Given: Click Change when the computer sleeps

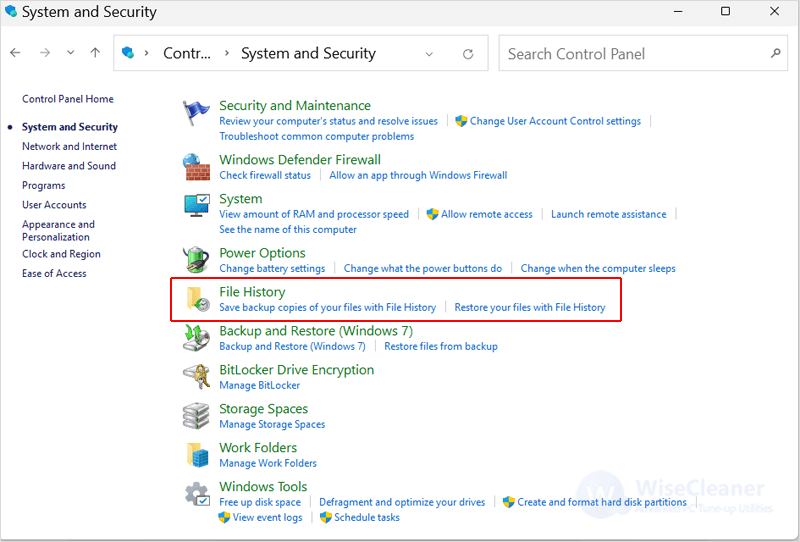Looking at the screenshot, I should click(x=598, y=268).
